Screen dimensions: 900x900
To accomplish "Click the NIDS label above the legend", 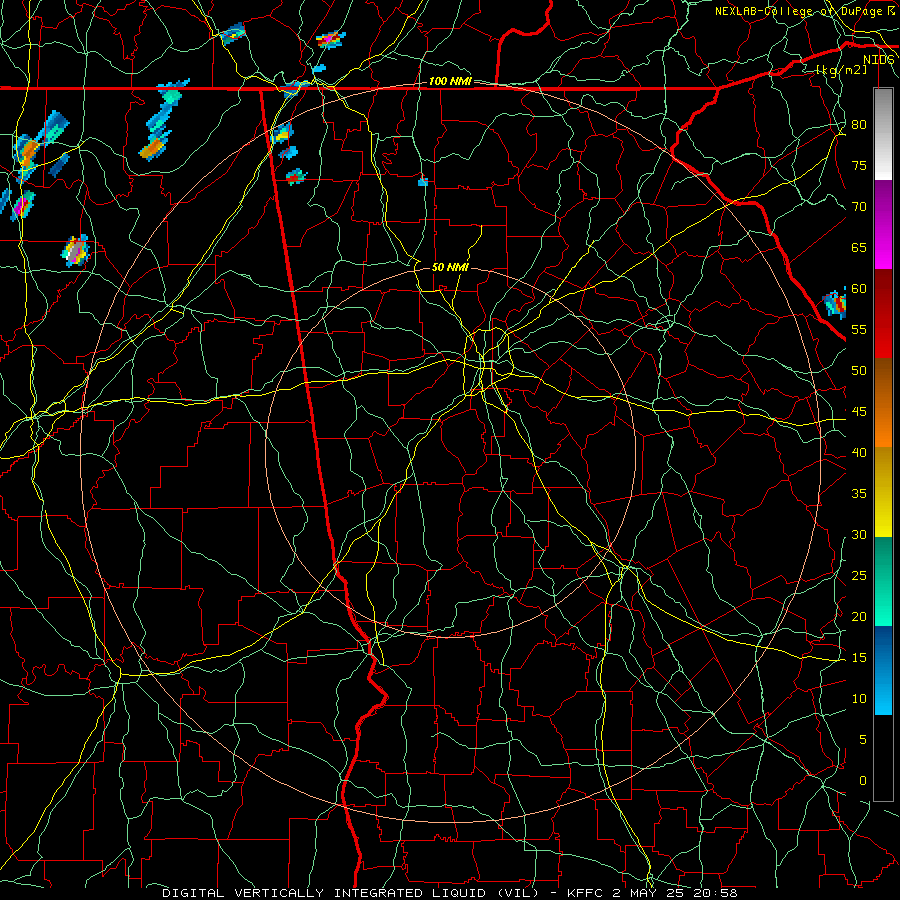I will tap(879, 60).
